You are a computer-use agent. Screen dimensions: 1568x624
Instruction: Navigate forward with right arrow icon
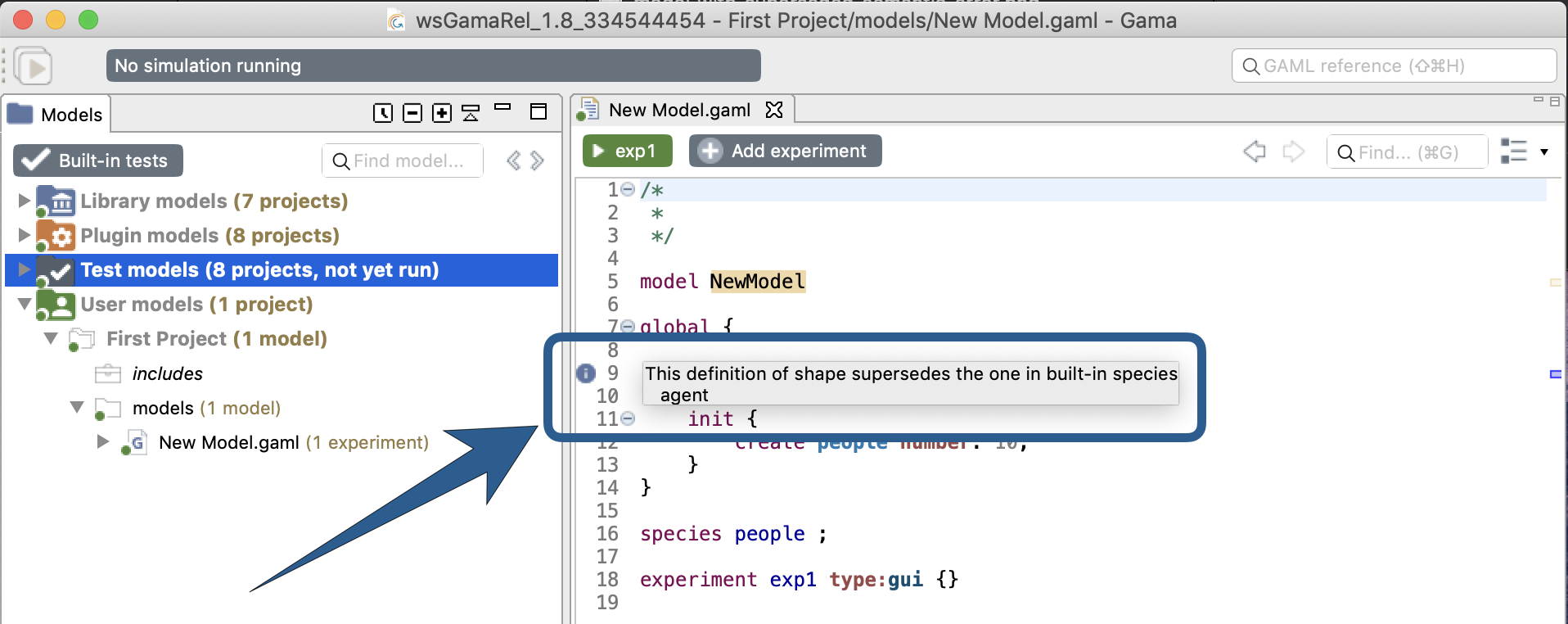click(1294, 151)
